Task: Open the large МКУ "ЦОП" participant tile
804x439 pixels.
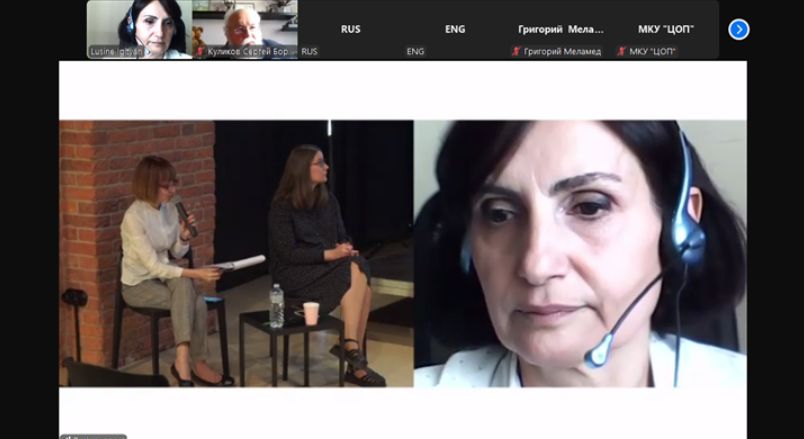Action: click(x=666, y=29)
